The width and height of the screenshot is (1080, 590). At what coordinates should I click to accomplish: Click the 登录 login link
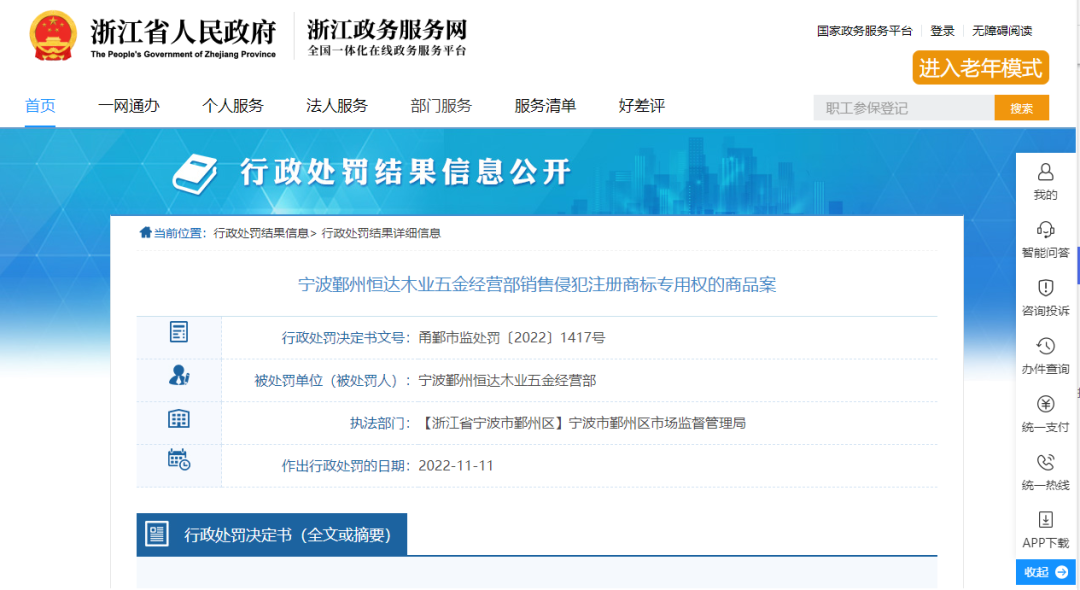click(x=942, y=31)
